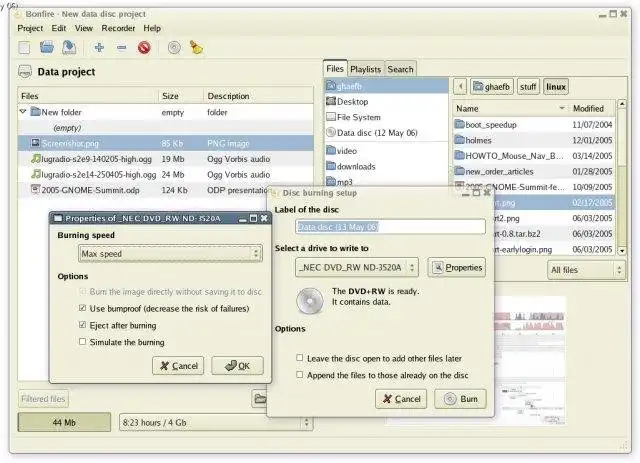Screen dimensions: 640x463
Task: Collapse the New folder tree row
Action: (x=23, y=111)
